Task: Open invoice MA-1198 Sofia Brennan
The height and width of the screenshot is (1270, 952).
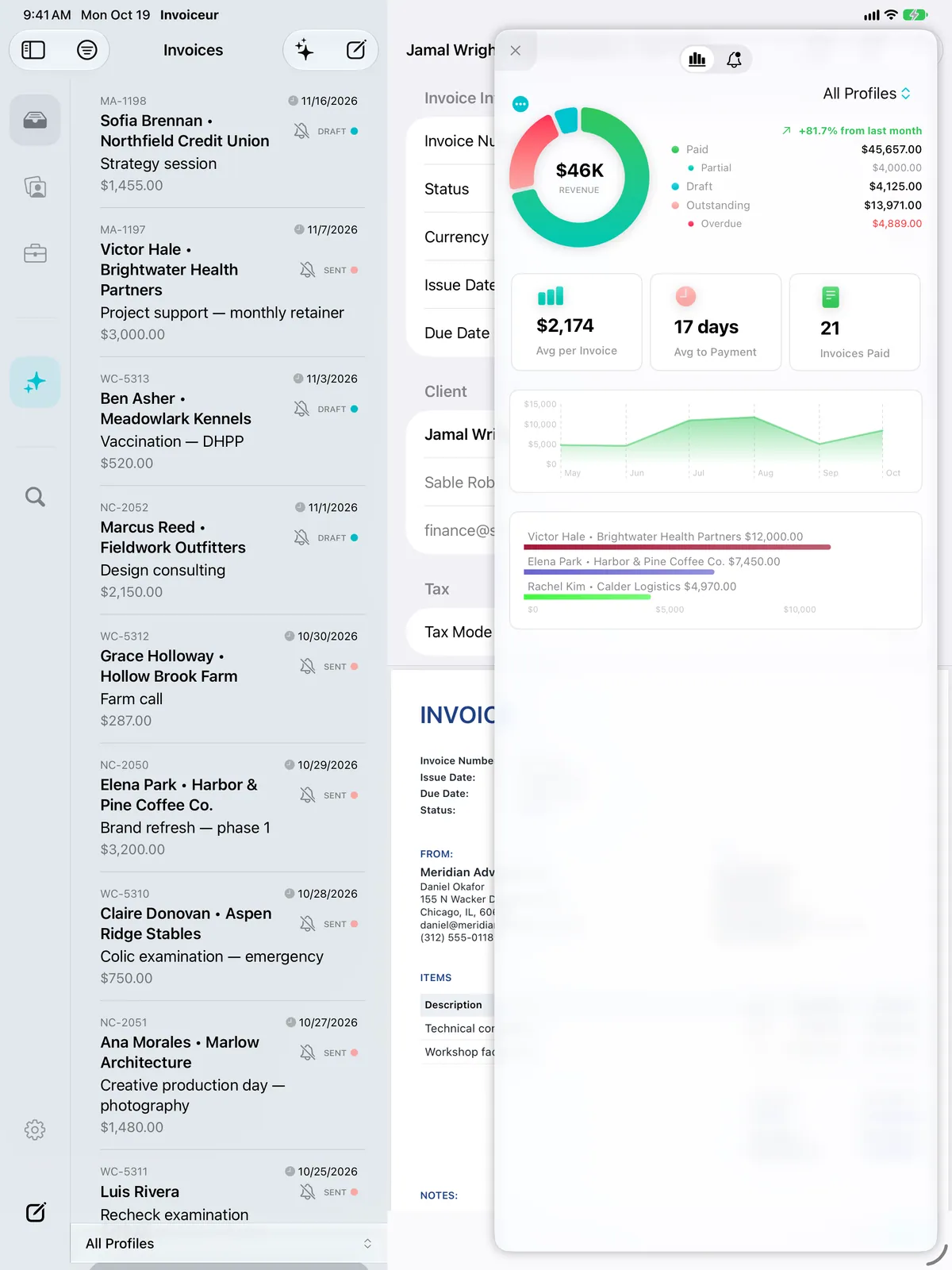Action: [229, 144]
